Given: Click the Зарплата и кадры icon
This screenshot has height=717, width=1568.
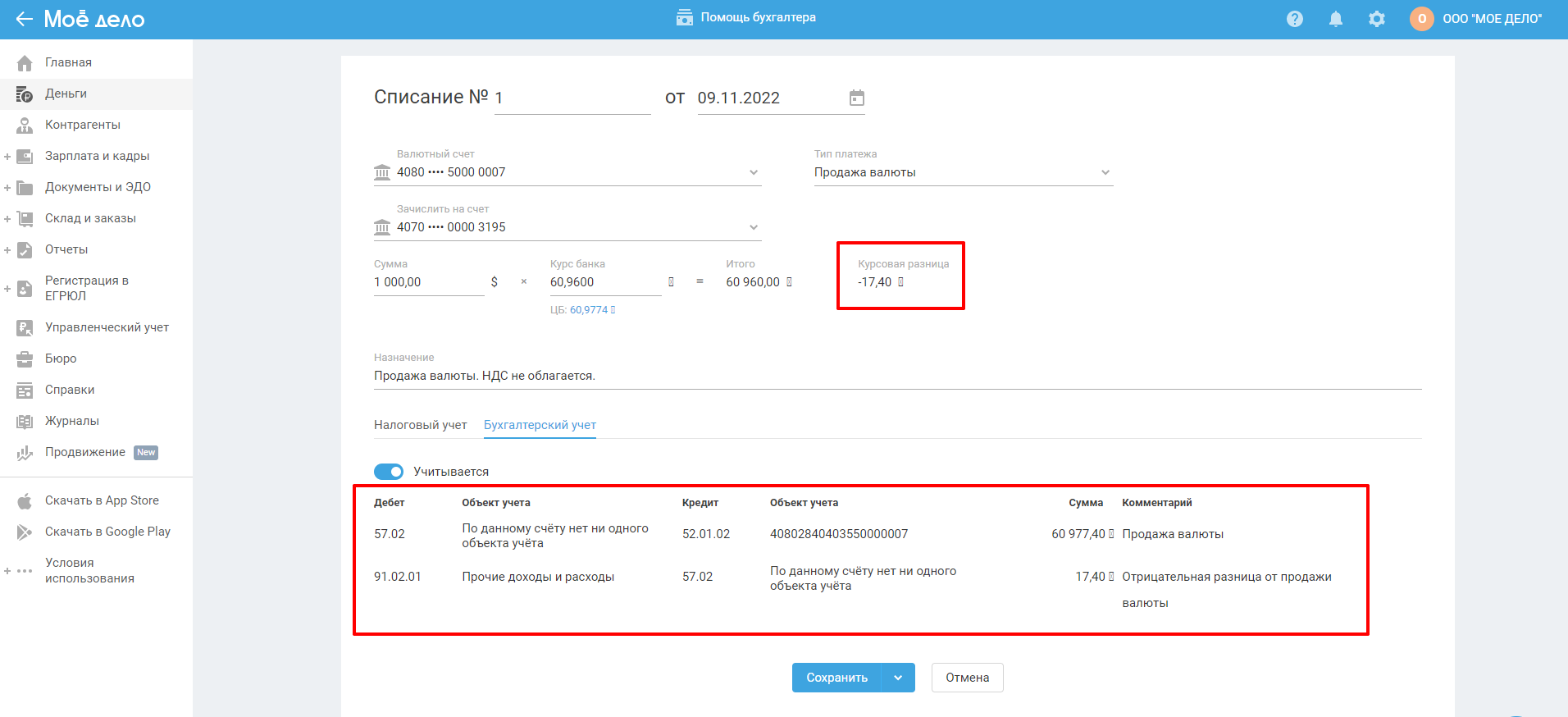Looking at the screenshot, I should click(x=25, y=157).
